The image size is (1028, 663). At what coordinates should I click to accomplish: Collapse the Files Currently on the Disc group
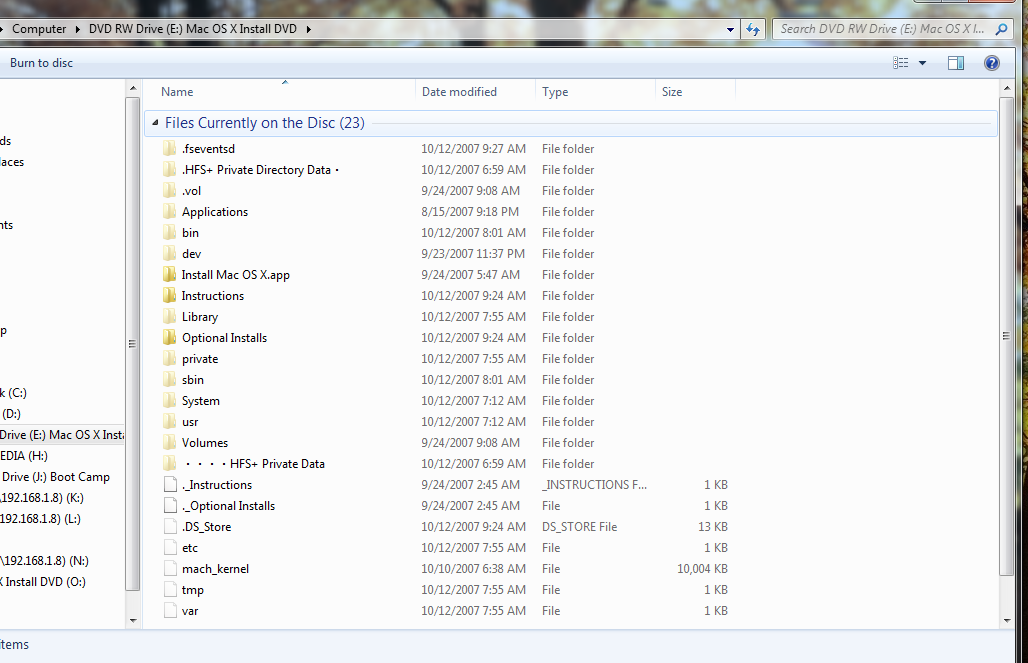[155, 123]
